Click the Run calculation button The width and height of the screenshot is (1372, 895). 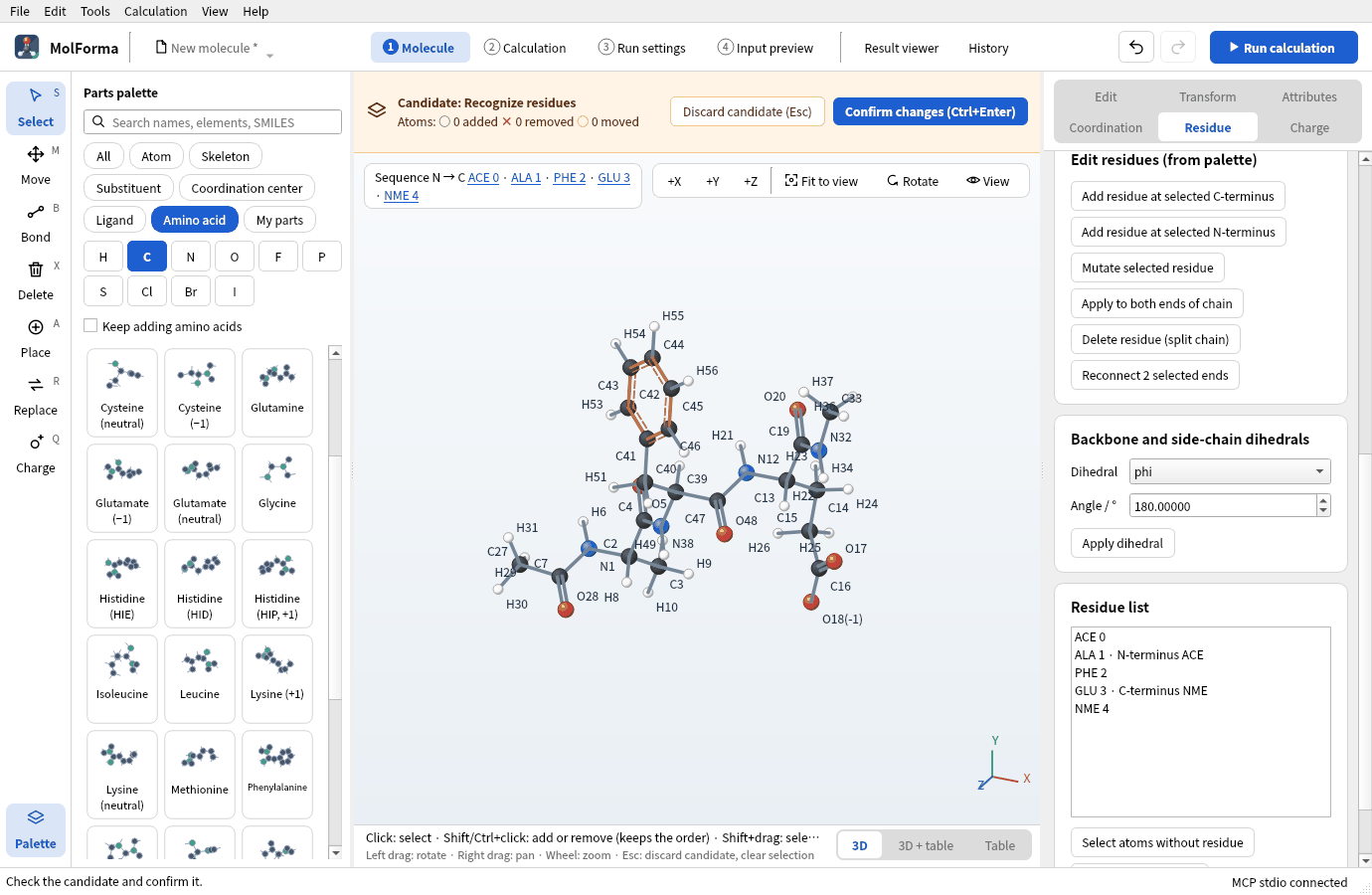1284,47
